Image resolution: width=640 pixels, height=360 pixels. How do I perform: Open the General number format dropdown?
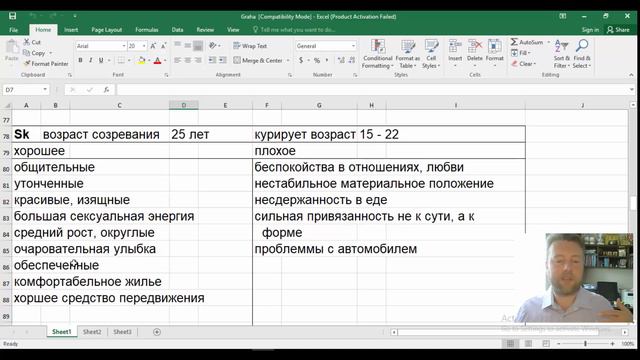(x=353, y=46)
